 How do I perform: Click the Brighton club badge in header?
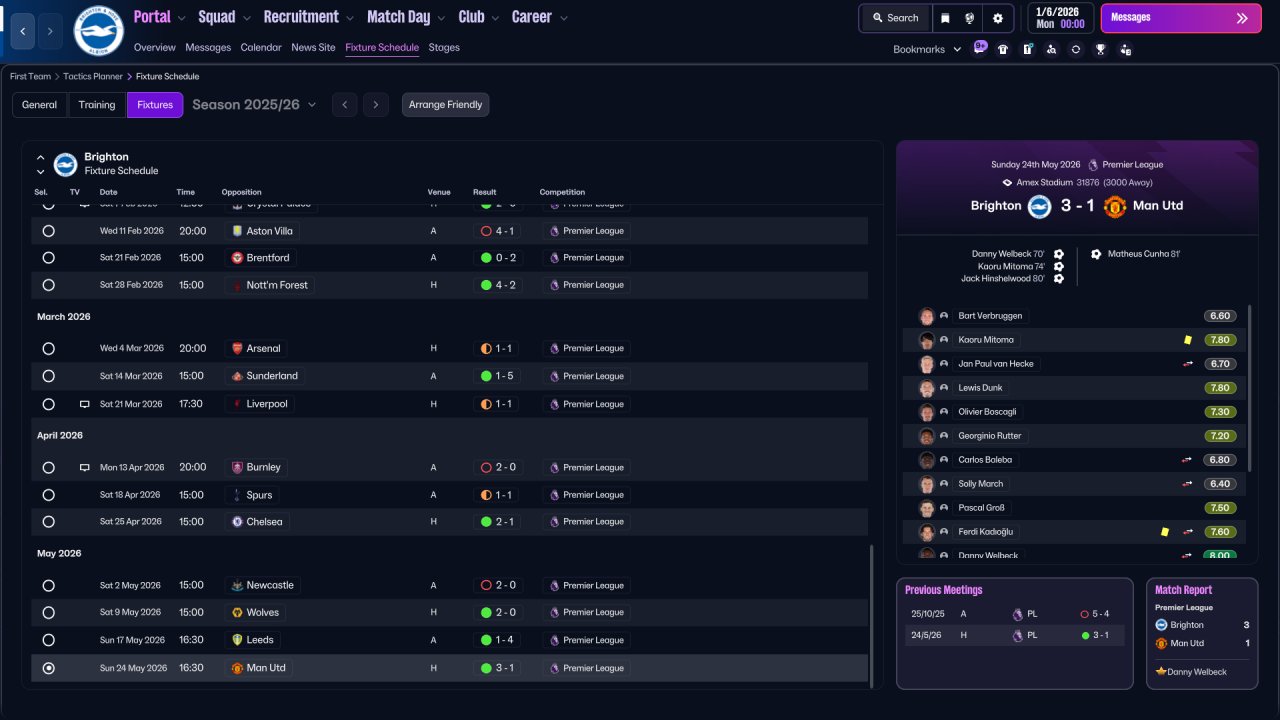point(98,31)
